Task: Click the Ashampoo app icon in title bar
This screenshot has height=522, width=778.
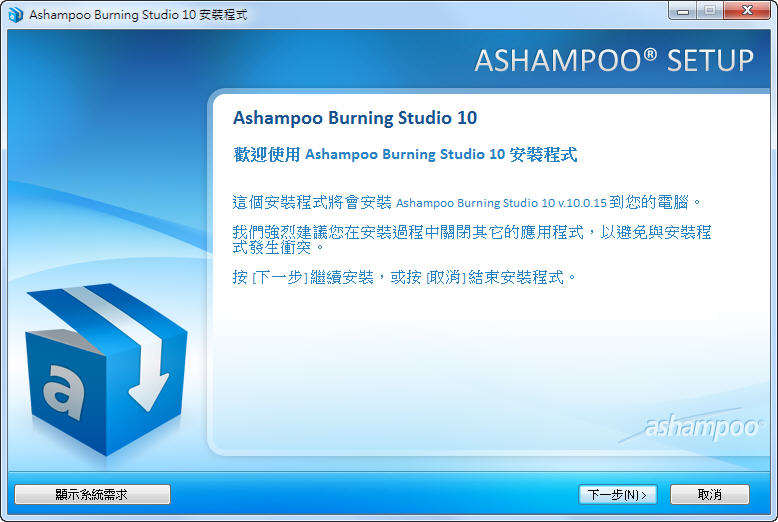Action: click(15, 14)
